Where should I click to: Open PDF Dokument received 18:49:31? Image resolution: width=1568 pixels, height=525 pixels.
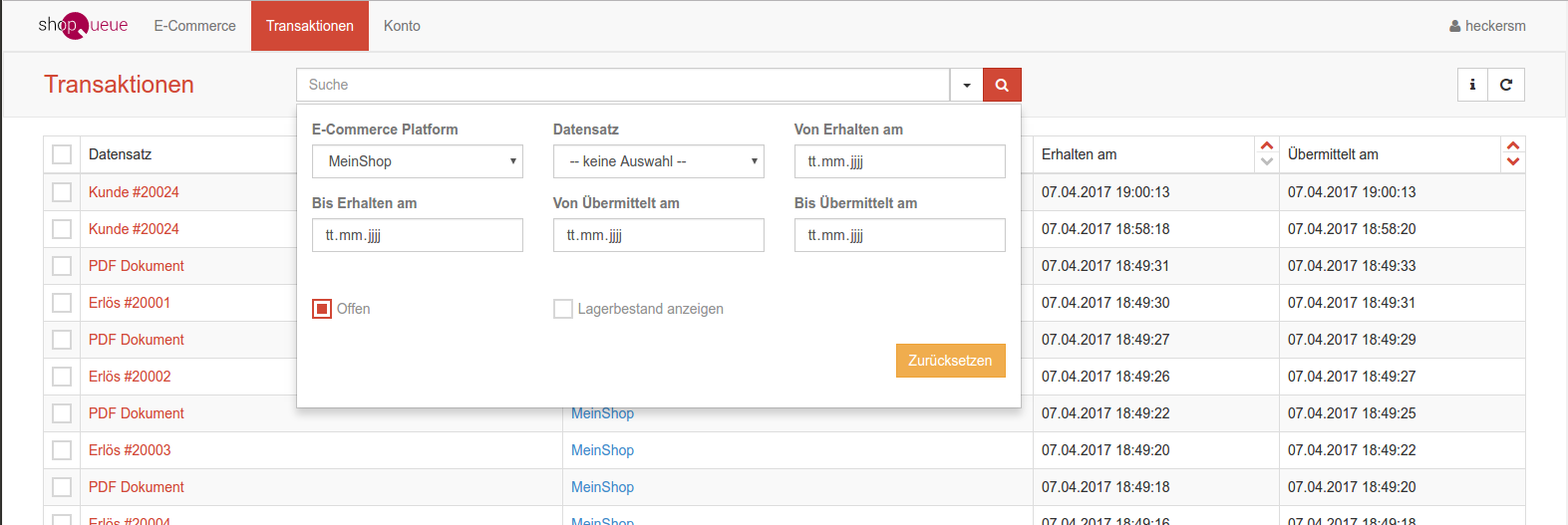[137, 266]
